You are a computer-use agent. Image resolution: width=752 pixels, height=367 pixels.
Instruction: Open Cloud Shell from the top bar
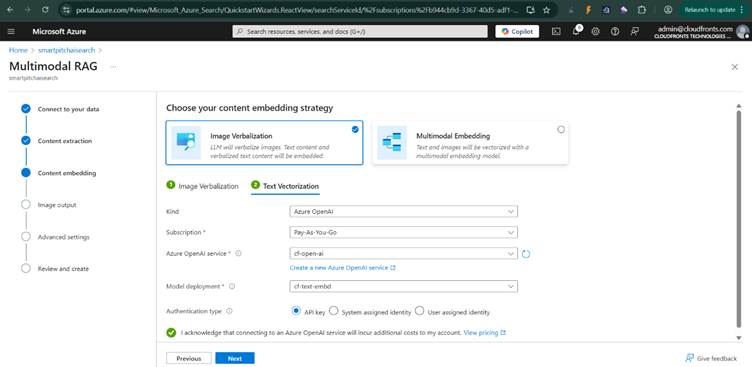556,32
